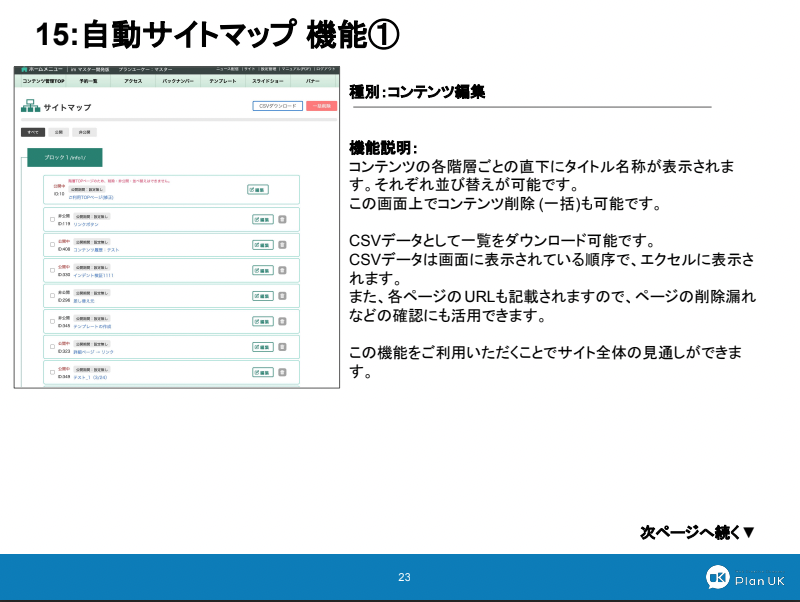Tick the テスト_1 row checkbox
The width and height of the screenshot is (800, 602).
tap(52, 372)
